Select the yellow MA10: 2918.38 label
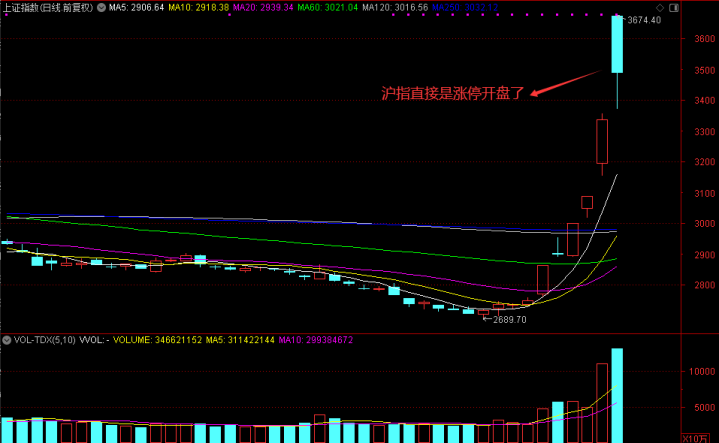Viewport: 719px width, 443px height. [x=199, y=7]
